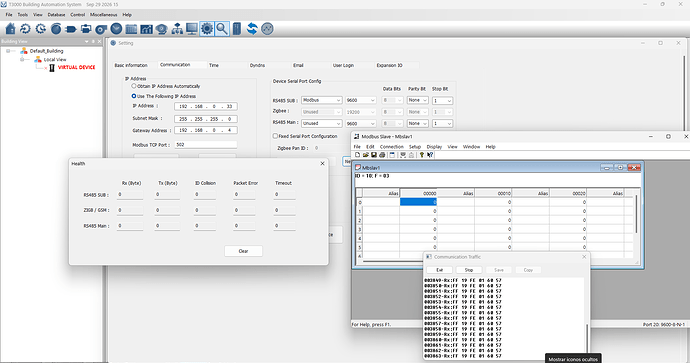The image size is (690, 363).
Task: Click the Gateway Address input field
Action: 206,131
